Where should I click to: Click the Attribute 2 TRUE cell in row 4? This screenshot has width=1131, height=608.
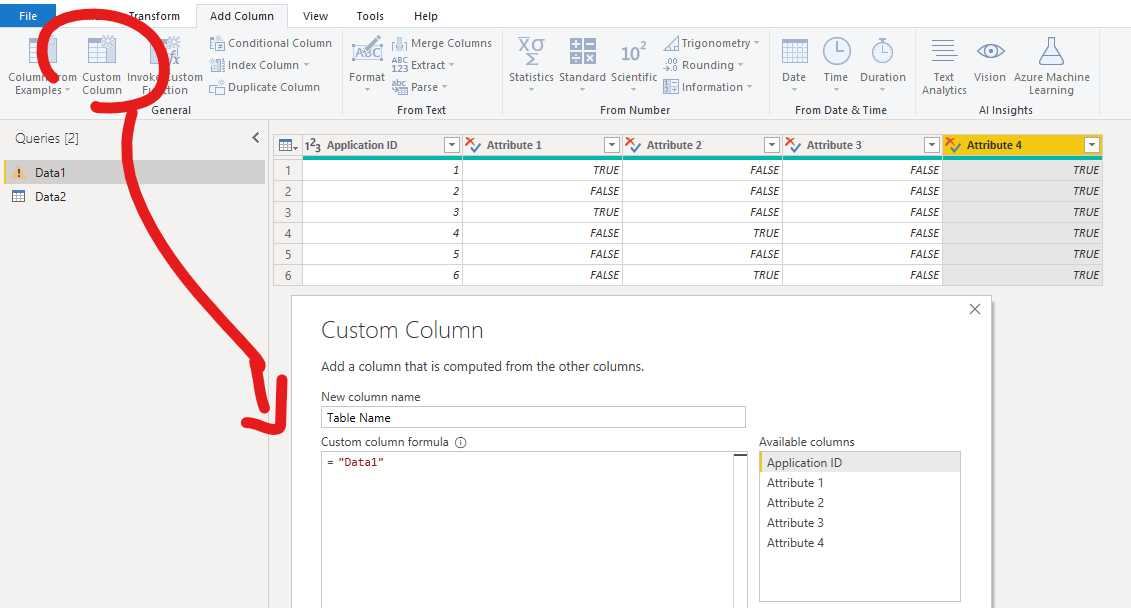click(702, 233)
